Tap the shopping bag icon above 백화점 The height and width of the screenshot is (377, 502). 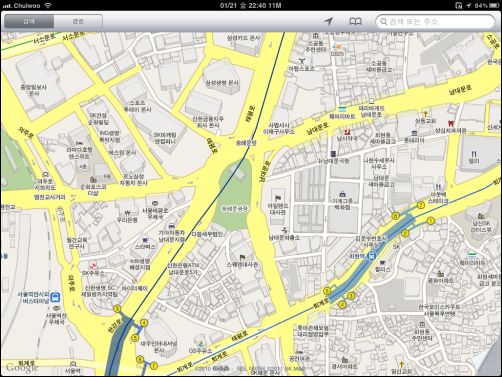[342, 194]
